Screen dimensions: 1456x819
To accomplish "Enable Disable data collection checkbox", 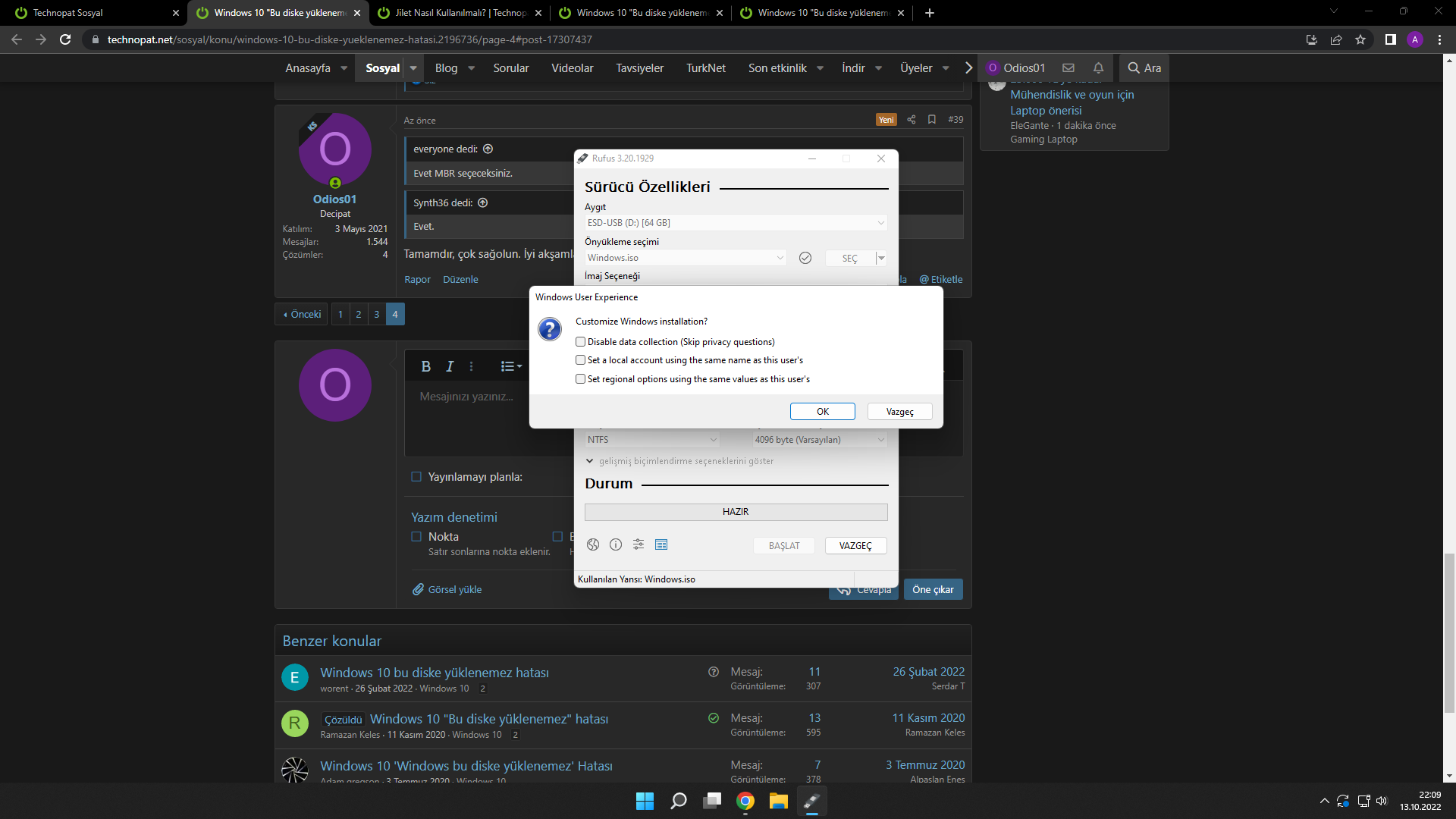I will [x=581, y=342].
